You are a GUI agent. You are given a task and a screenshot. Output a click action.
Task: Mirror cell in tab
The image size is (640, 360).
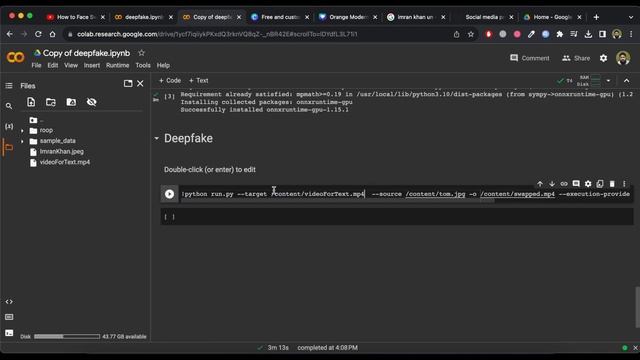600,184
